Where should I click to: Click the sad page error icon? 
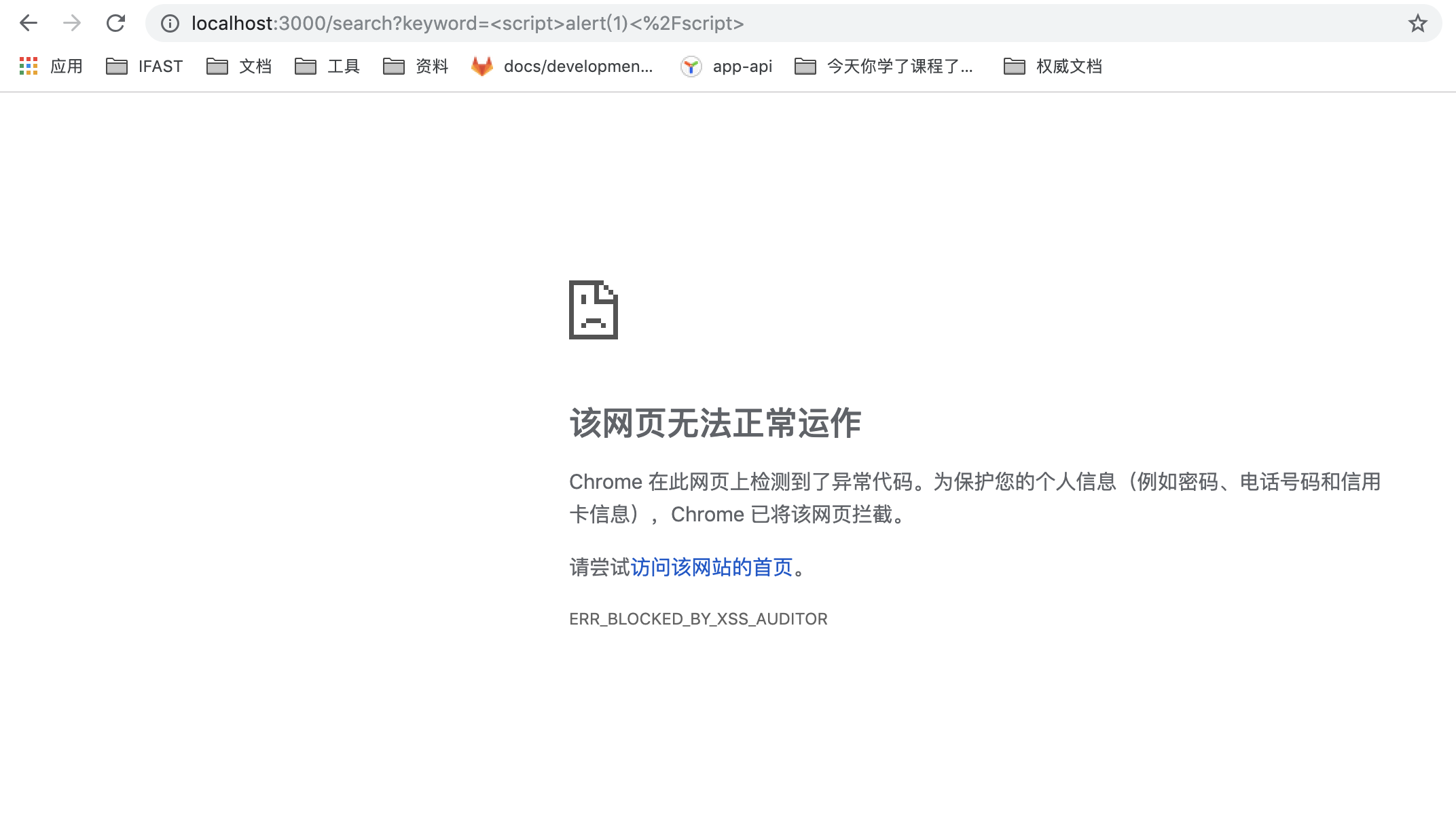[594, 310]
